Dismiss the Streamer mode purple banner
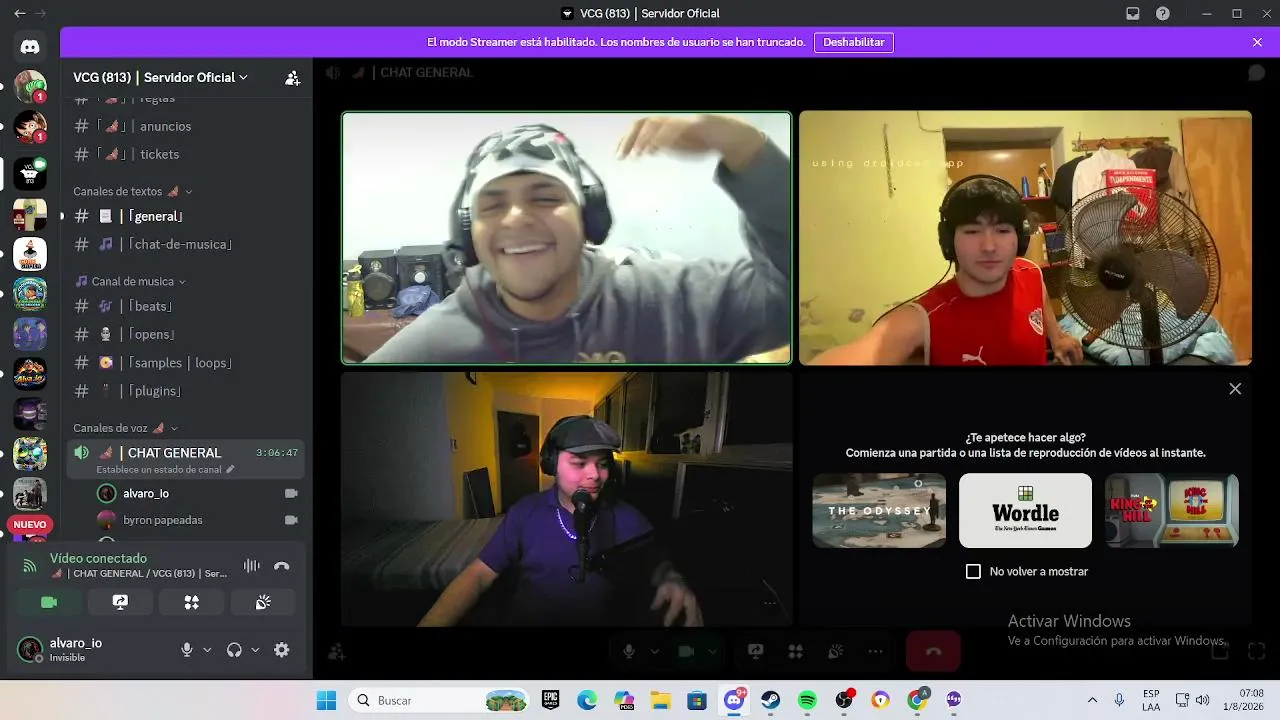1280x720 pixels. click(1257, 42)
